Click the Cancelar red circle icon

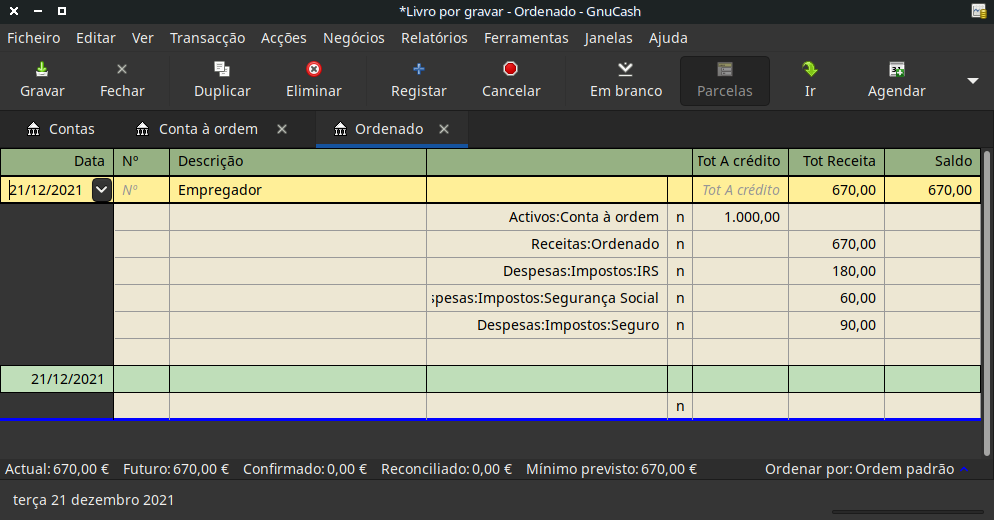click(511, 70)
